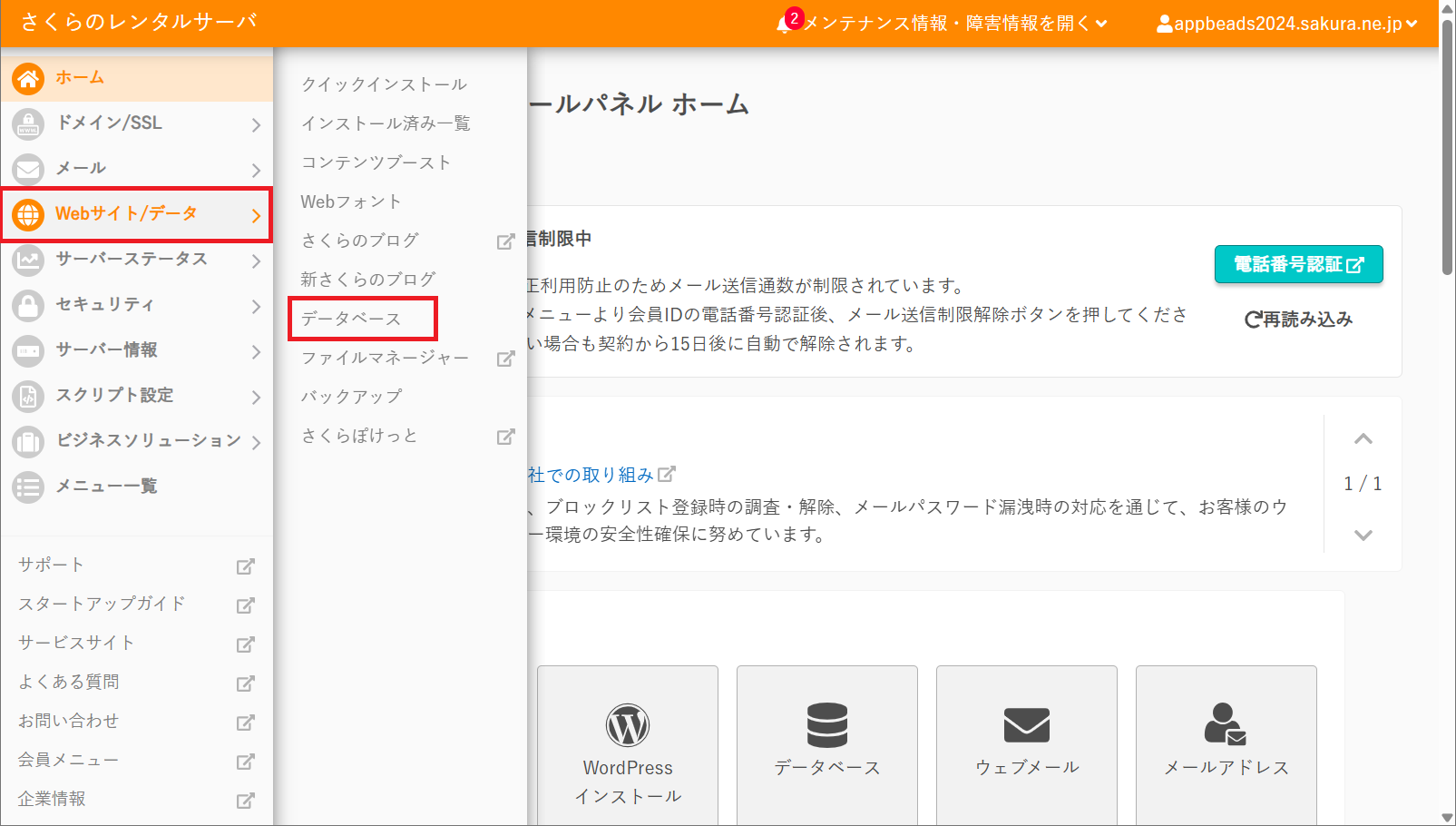Click the メニュー一覧 list icon
This screenshot has height=826, width=1456.
pos(28,487)
